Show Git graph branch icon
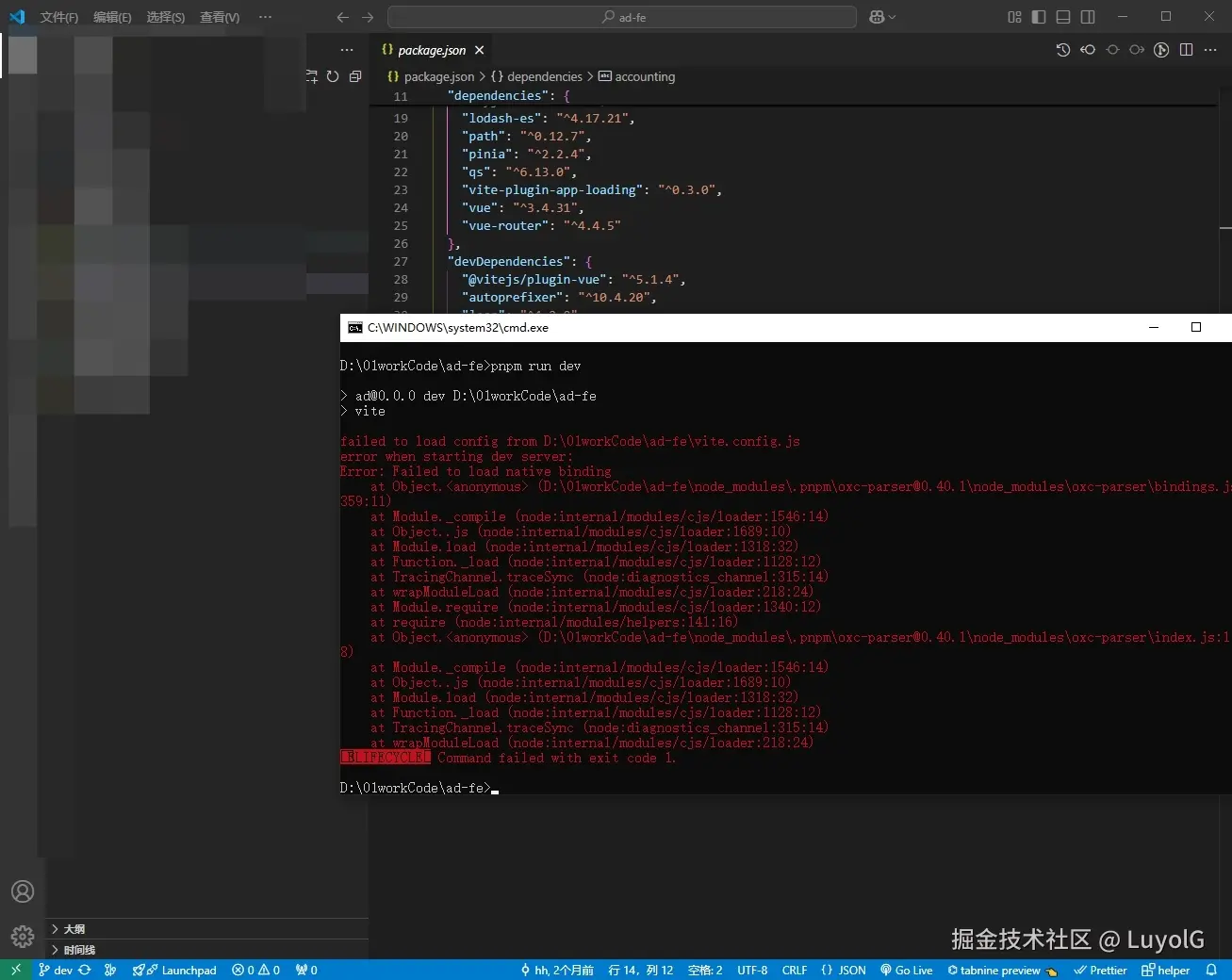This screenshot has width=1232, height=980. 1161,50
